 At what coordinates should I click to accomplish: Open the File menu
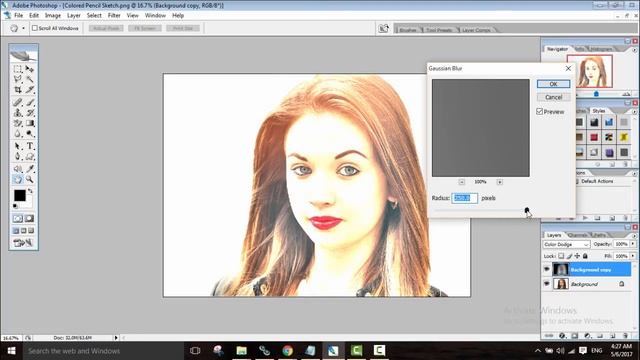click(18, 16)
